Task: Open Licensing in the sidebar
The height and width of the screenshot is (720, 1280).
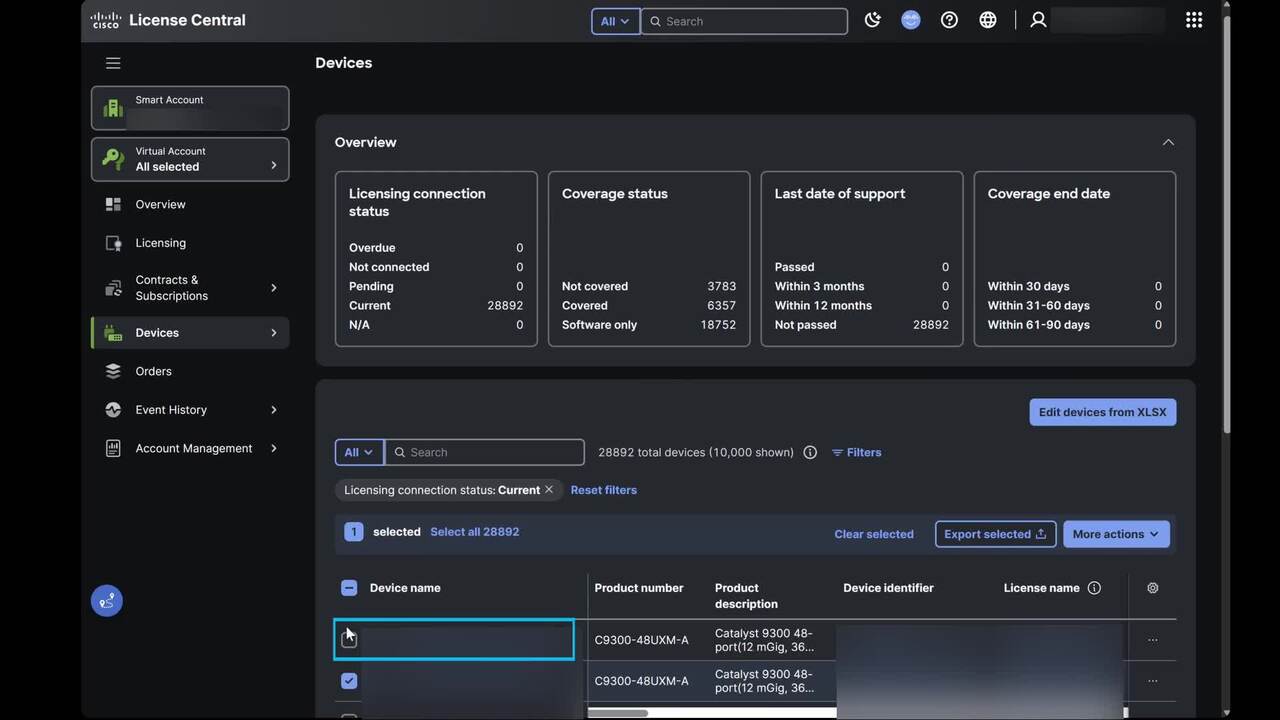Action: tap(160, 243)
